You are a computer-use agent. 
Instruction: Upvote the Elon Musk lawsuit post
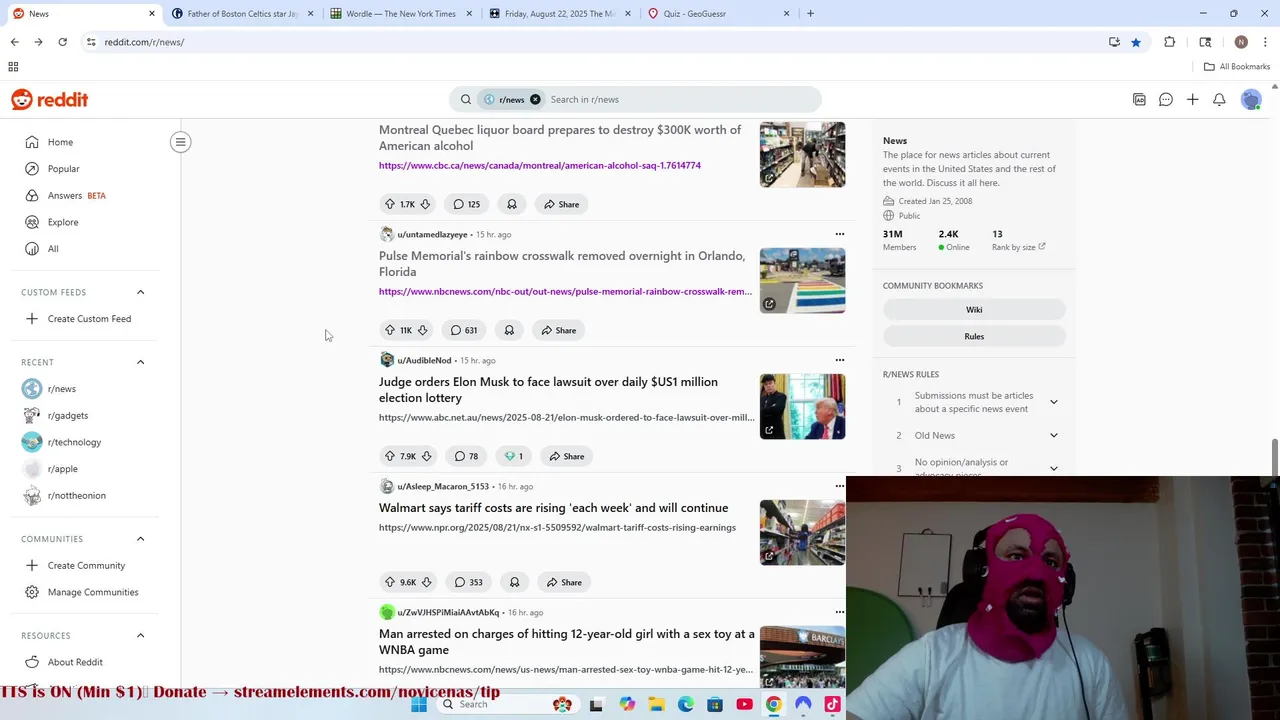click(x=390, y=456)
